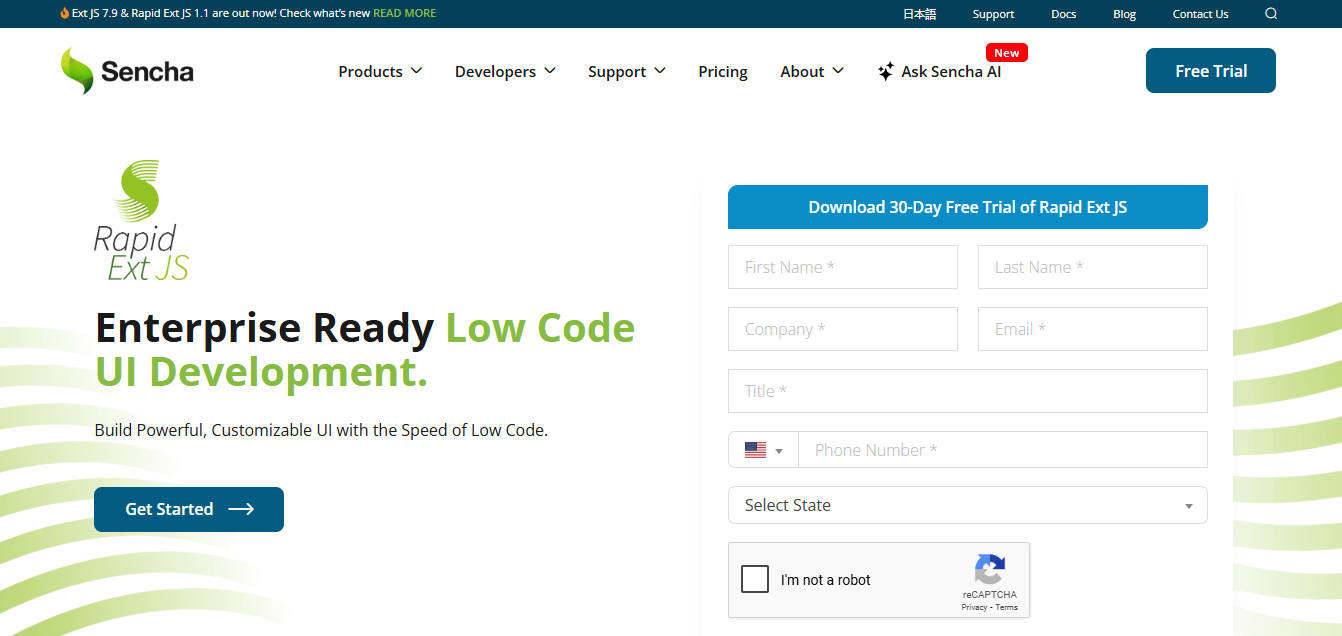Open reCAPTCHA Privacy link
This screenshot has height=636, width=1342.
(974, 607)
